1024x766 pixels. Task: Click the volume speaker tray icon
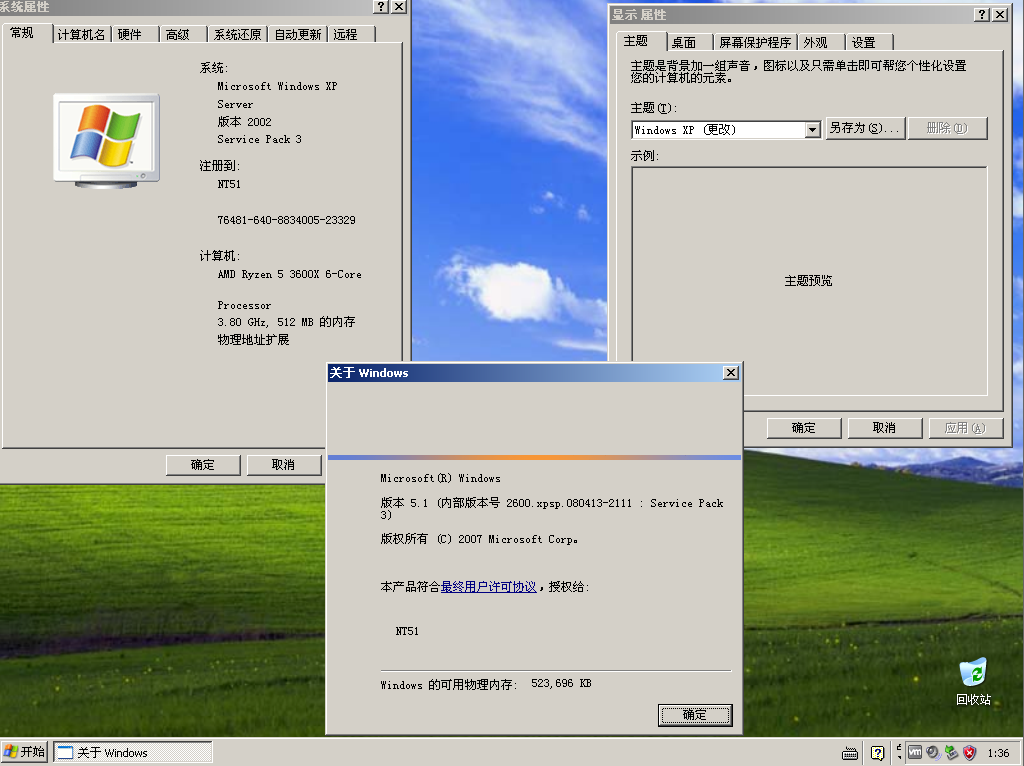tap(932, 753)
